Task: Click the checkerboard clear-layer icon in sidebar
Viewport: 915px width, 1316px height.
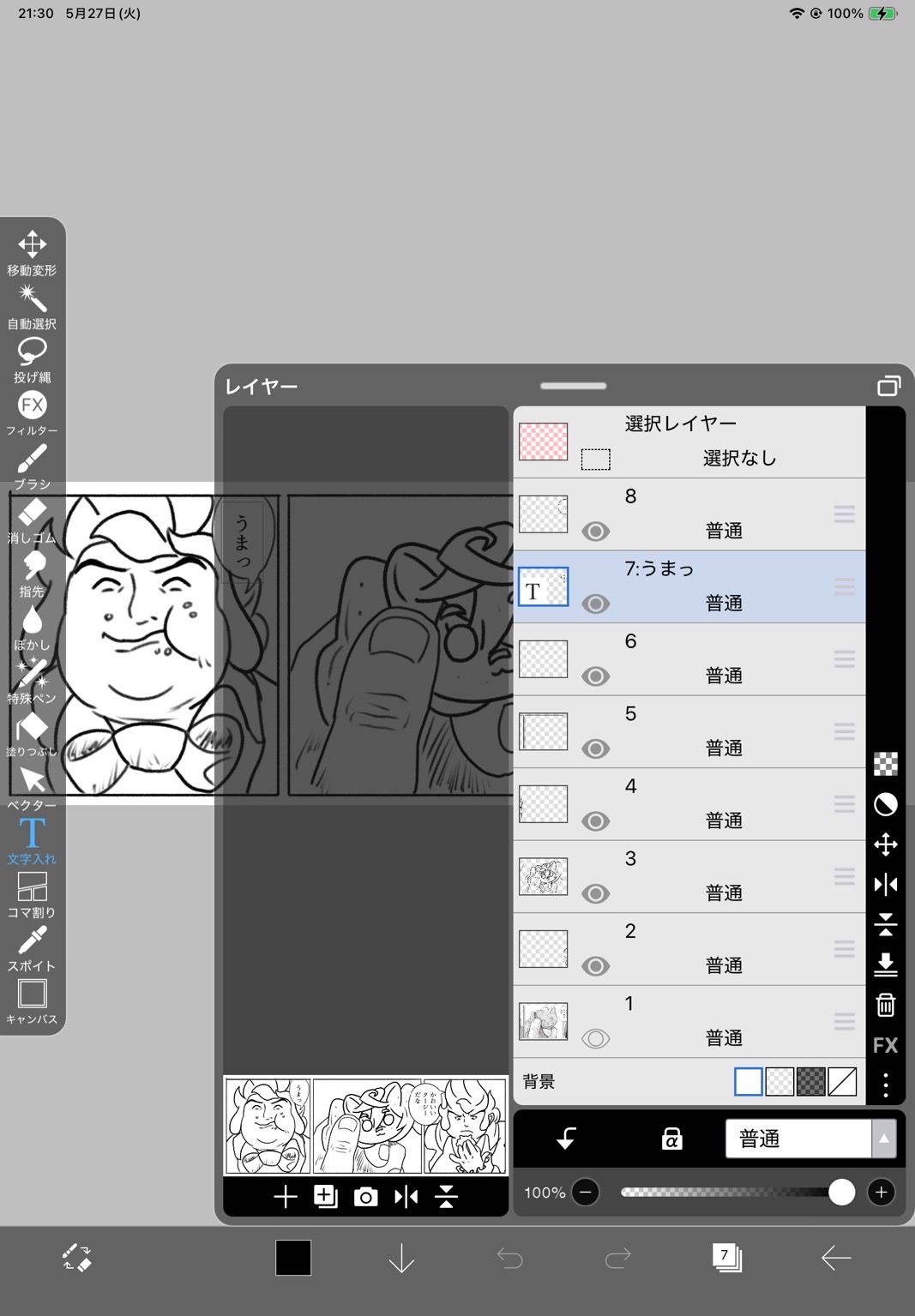Action: pyautogui.click(x=886, y=764)
